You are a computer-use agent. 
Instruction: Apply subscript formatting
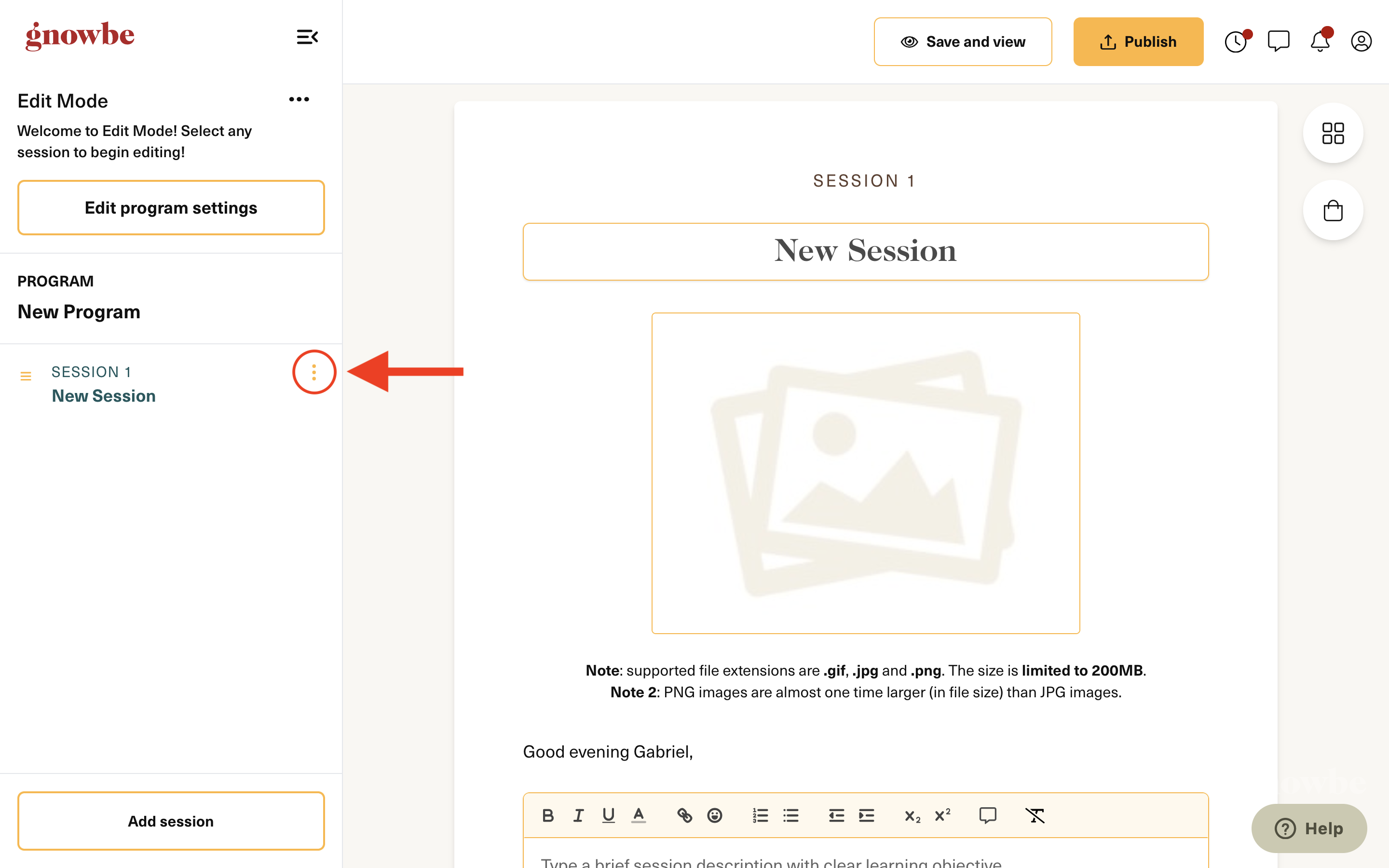tap(912, 816)
